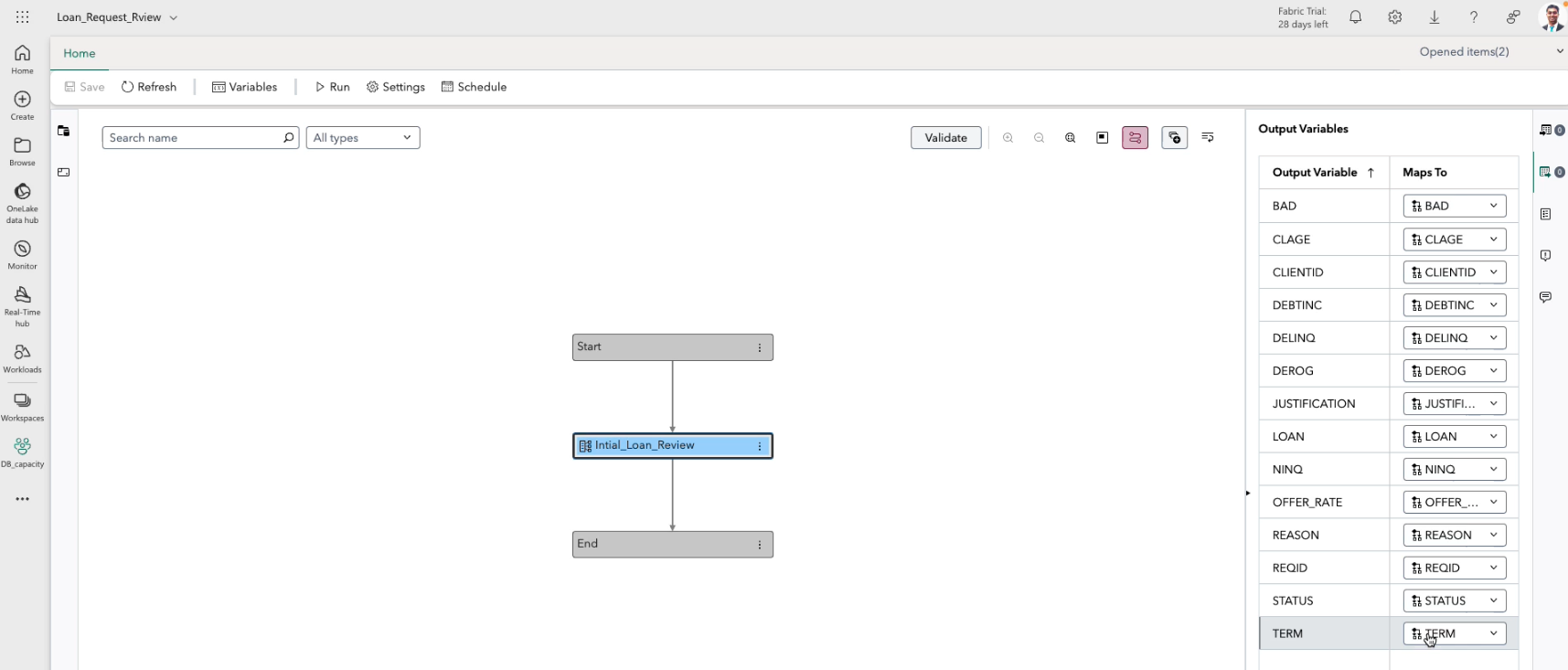Open the comments panel icon on right rail
Image resolution: width=1568 pixels, height=670 pixels.
(x=1545, y=297)
